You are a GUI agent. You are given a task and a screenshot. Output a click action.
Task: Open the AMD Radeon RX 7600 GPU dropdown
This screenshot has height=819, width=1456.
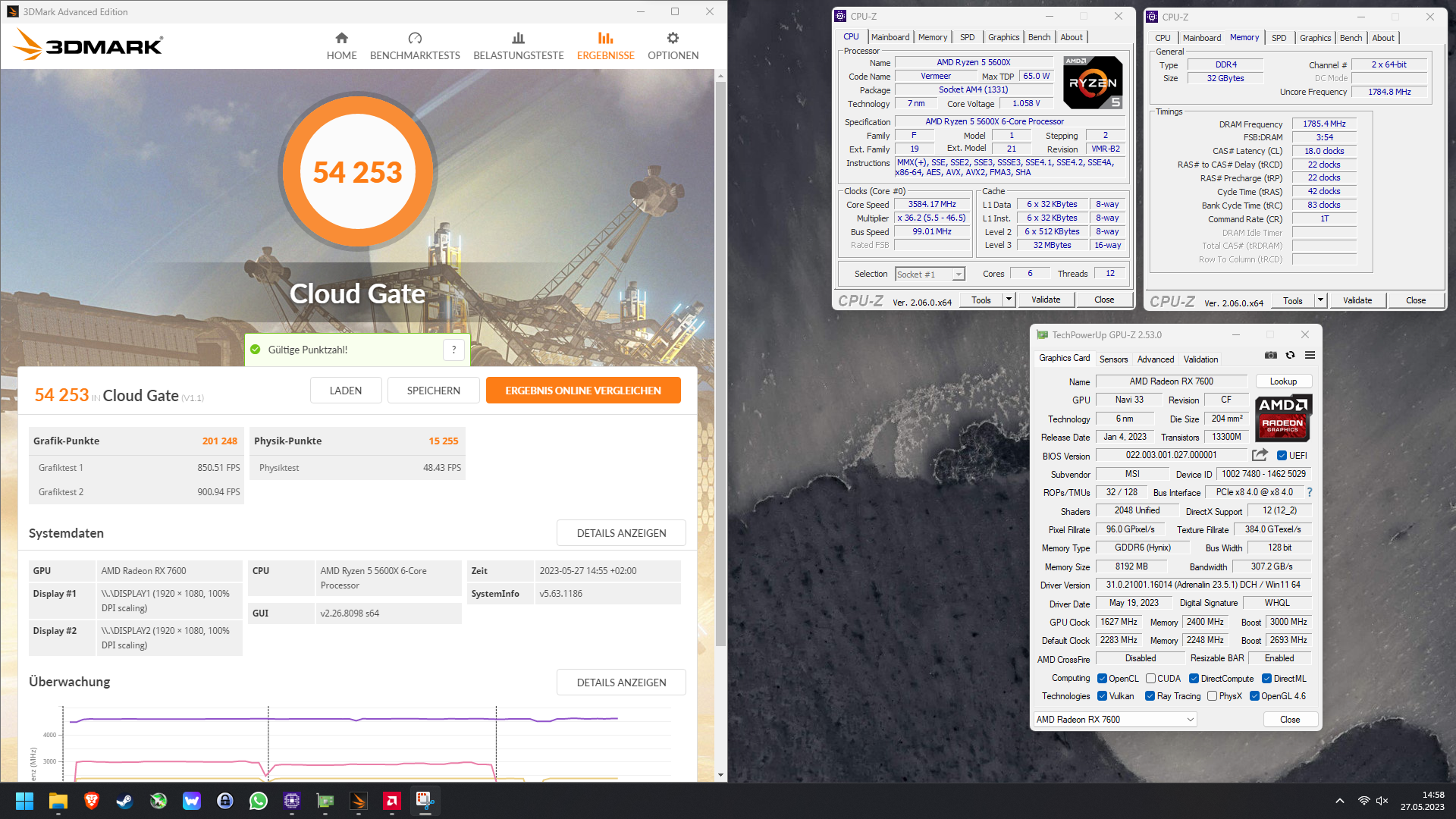coord(1116,720)
